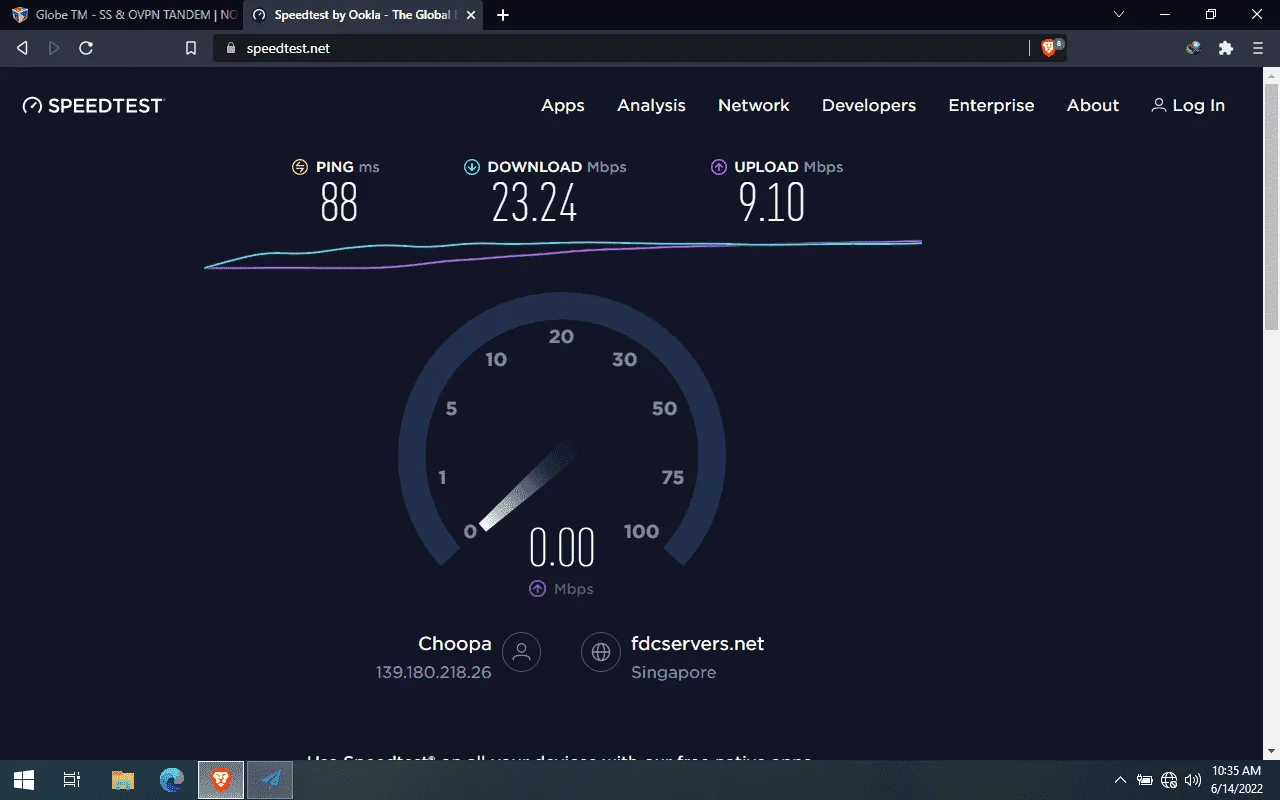Open the tab search dropdown arrow
The image size is (1280, 800).
(1119, 15)
